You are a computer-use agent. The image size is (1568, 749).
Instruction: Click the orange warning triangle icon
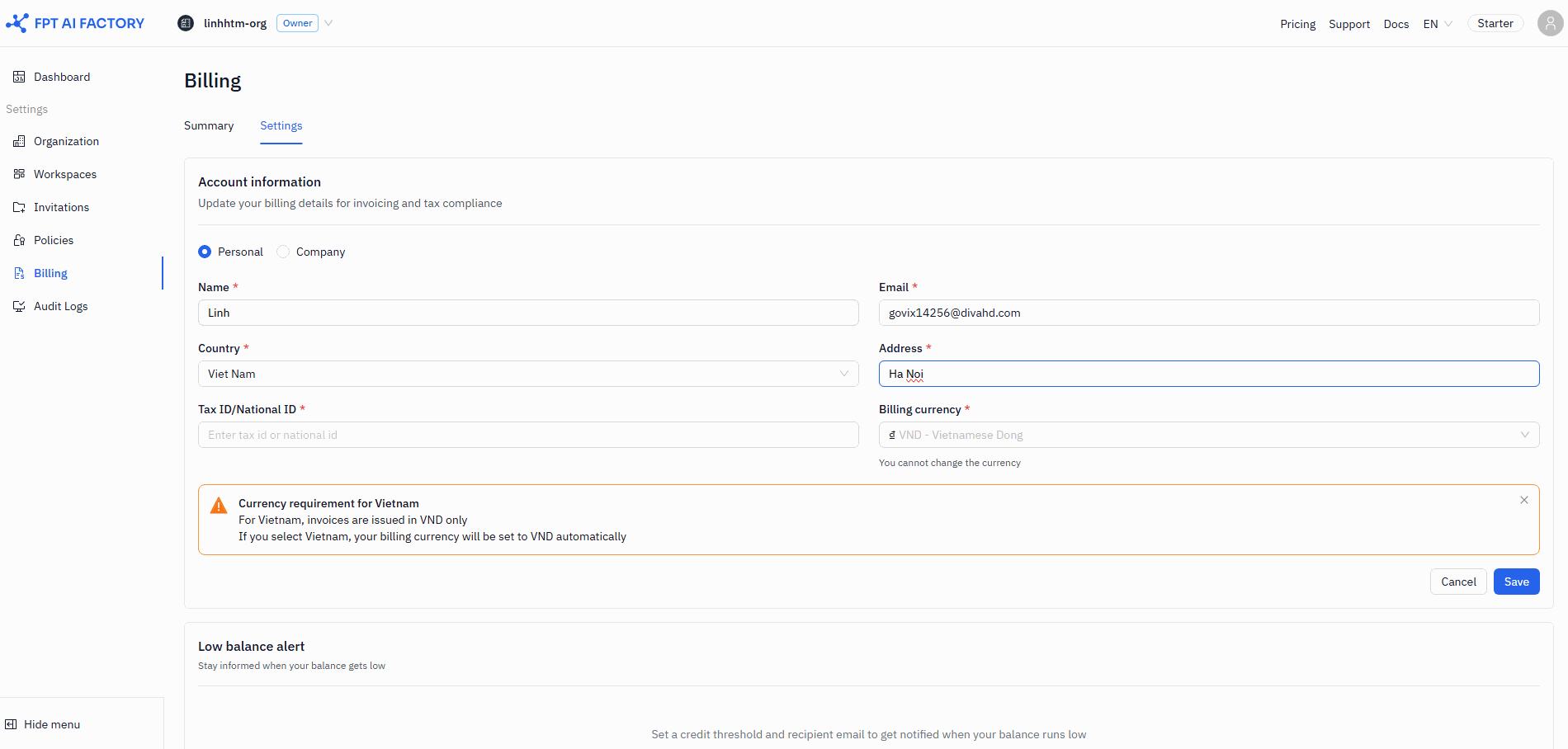tap(219, 506)
